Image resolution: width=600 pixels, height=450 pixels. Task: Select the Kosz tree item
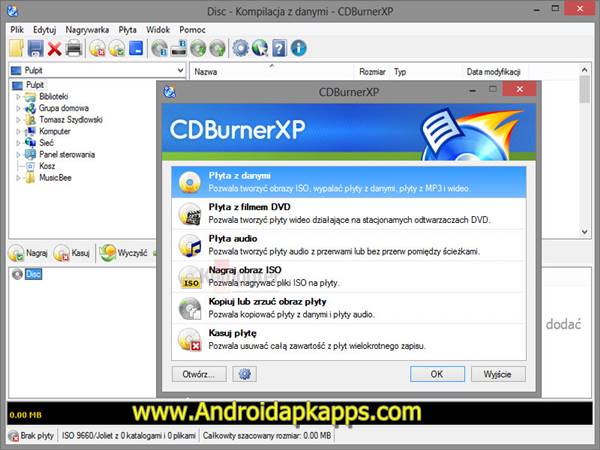pos(47,166)
